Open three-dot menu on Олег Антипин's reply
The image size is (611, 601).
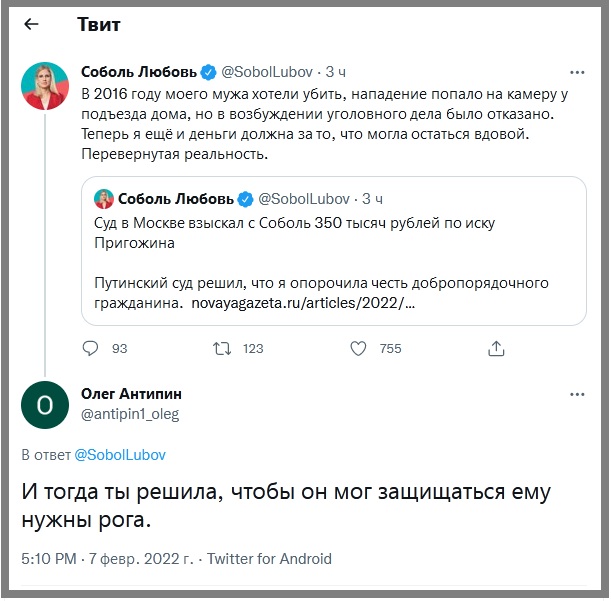point(577,394)
